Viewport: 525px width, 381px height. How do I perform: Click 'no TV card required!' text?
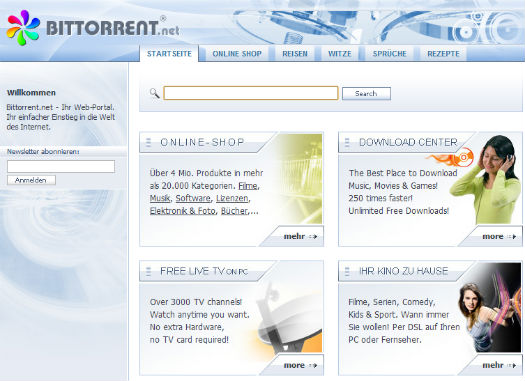coord(189,340)
